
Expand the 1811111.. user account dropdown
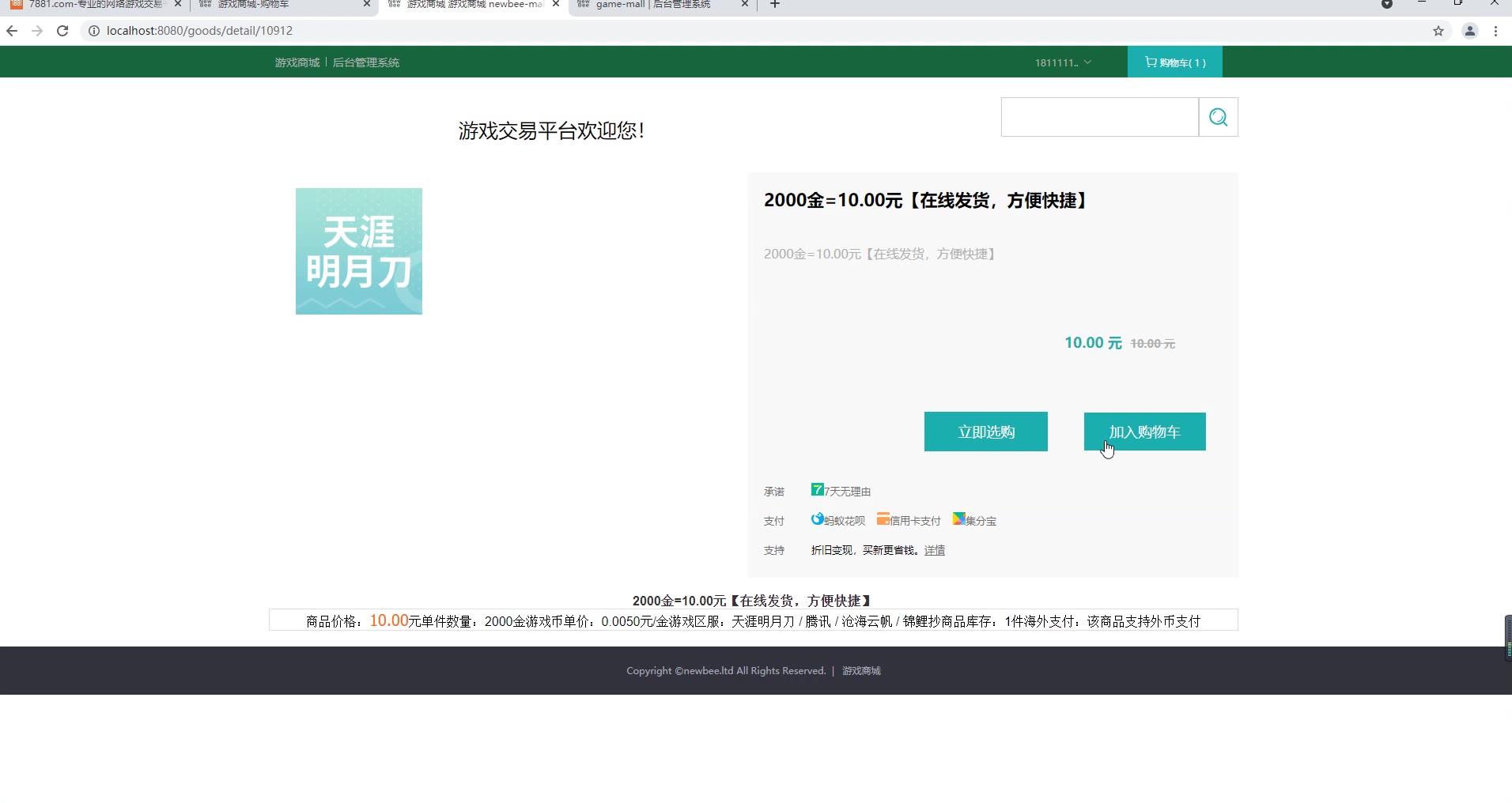click(x=1063, y=62)
